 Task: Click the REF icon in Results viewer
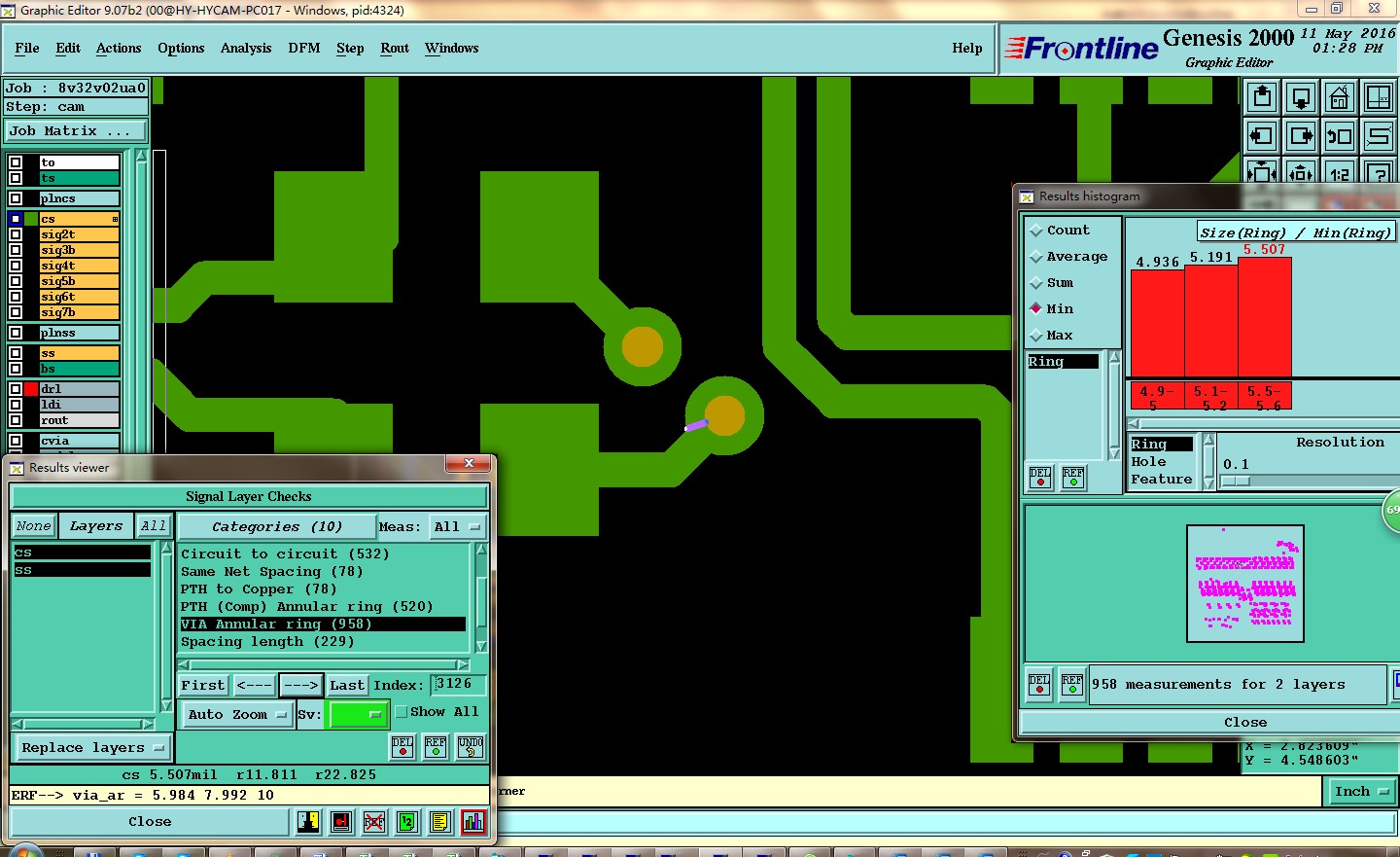tap(436, 746)
